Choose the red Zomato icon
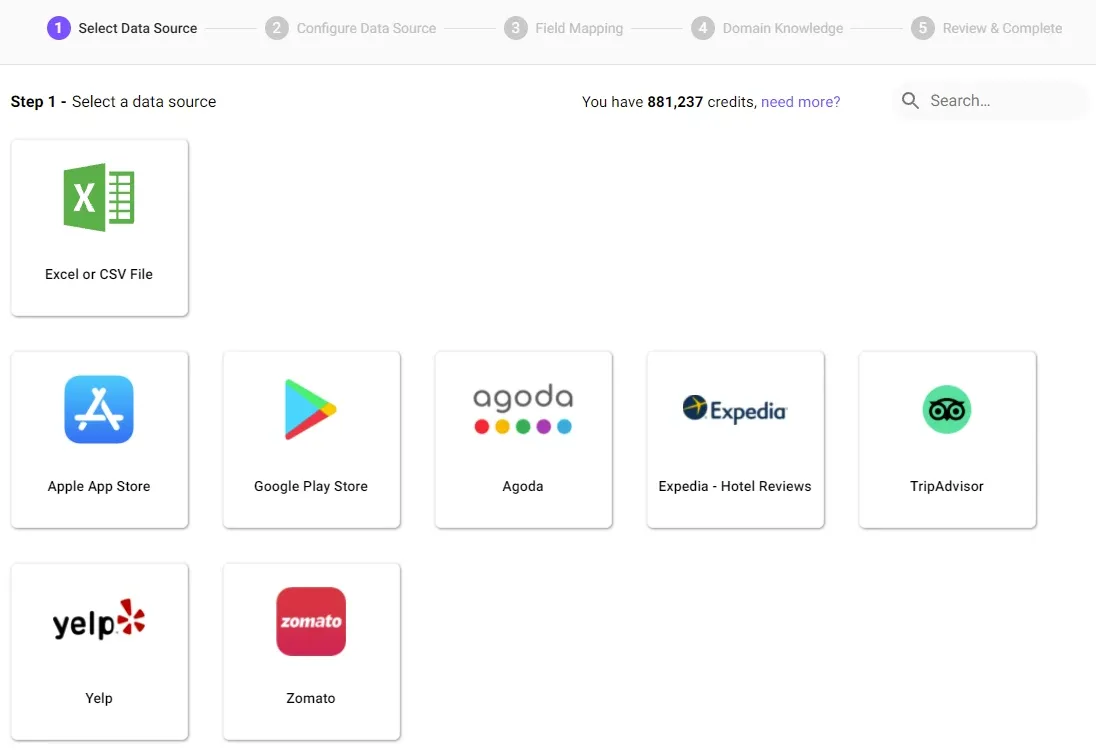The image size is (1096, 750). click(310, 621)
